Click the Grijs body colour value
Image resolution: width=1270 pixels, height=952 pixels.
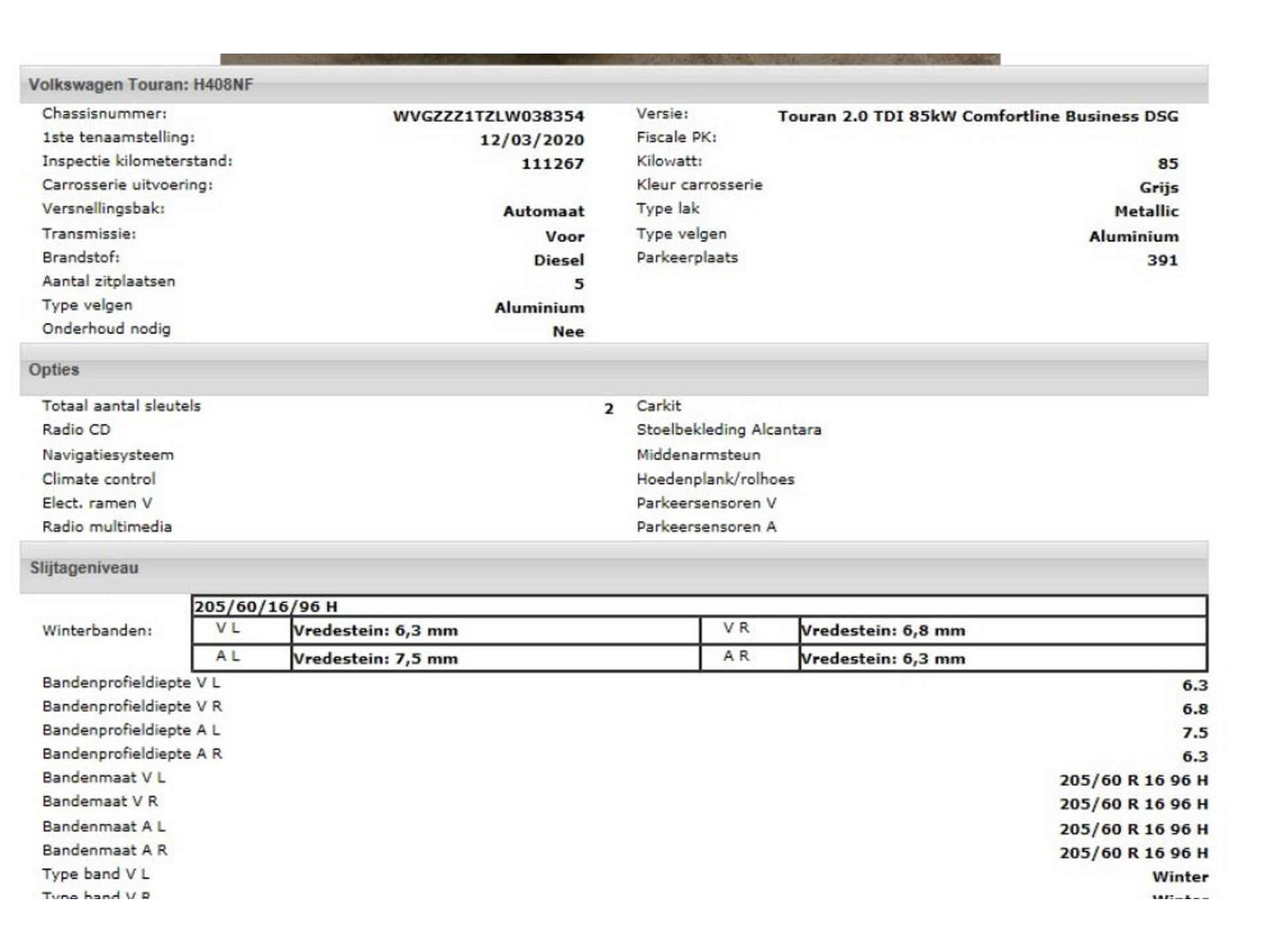[1159, 188]
